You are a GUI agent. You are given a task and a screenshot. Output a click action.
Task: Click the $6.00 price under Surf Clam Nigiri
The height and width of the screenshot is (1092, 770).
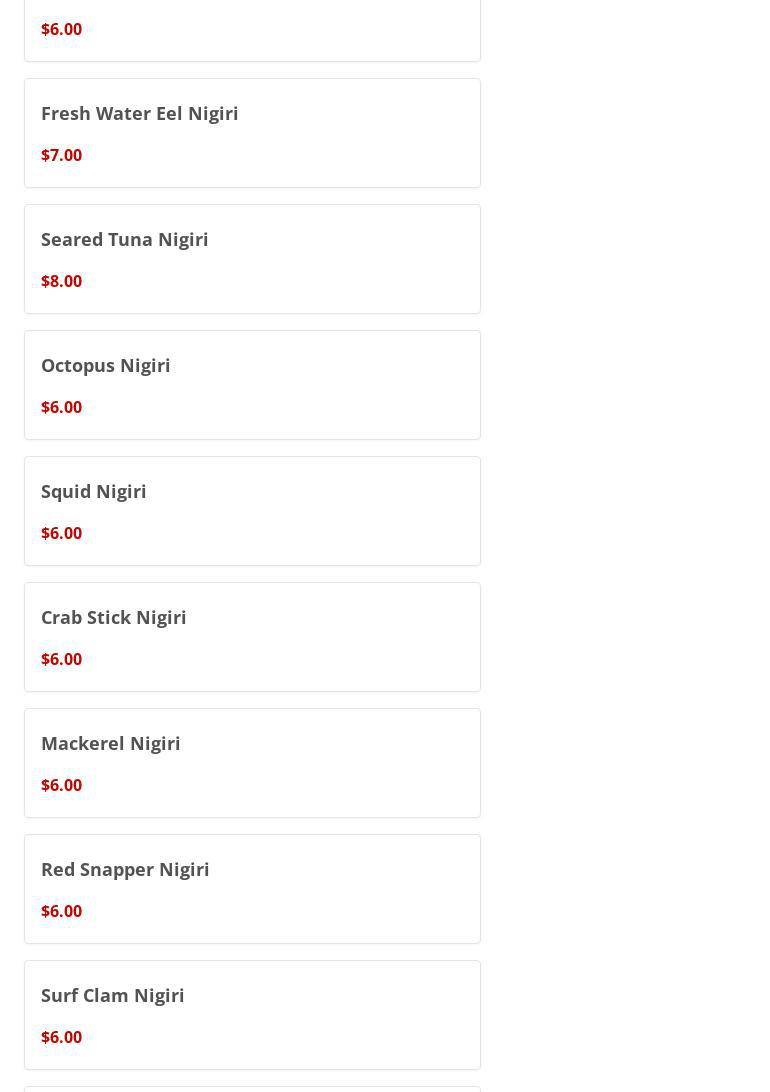pos(61,1037)
